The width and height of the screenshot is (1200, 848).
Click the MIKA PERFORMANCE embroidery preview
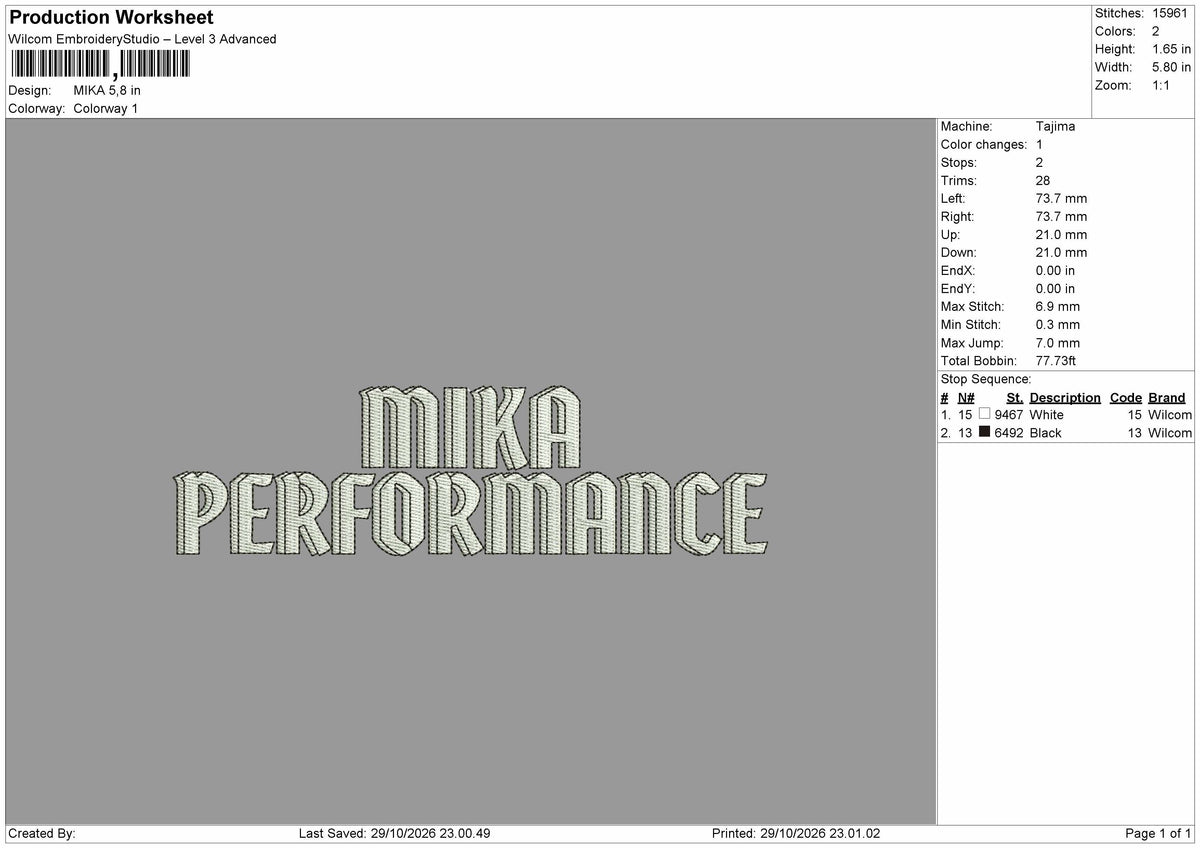(471, 471)
